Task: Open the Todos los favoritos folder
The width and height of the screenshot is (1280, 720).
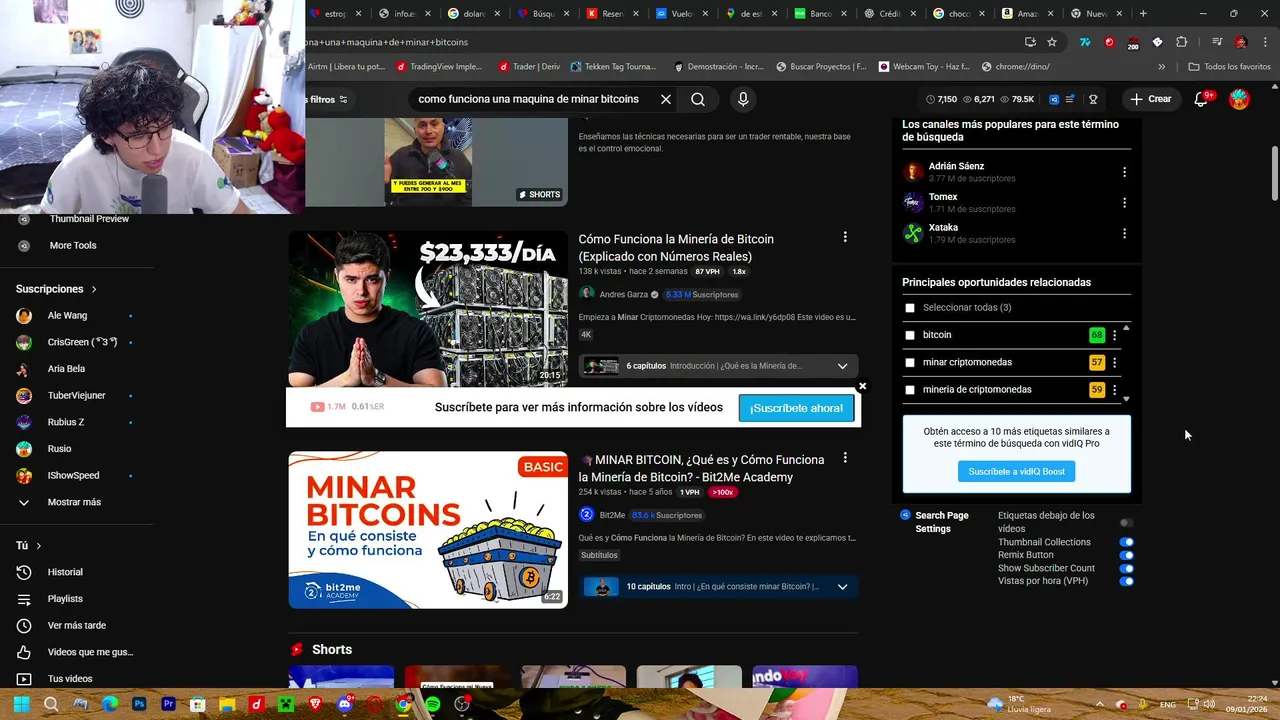Action: point(1229,67)
